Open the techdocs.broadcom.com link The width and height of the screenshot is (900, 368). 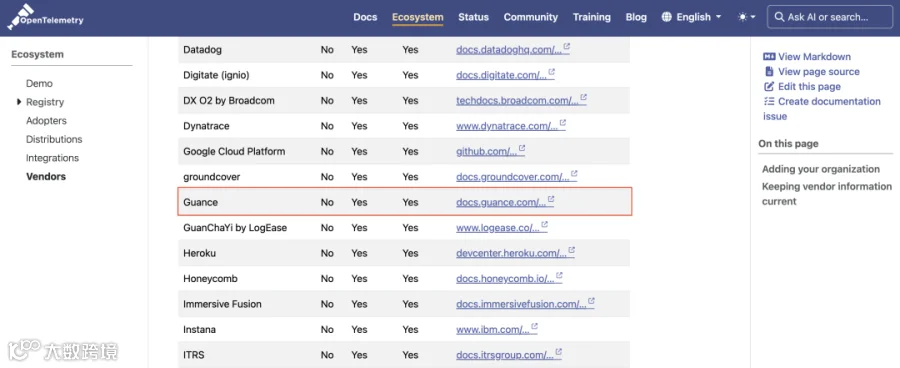click(x=517, y=100)
